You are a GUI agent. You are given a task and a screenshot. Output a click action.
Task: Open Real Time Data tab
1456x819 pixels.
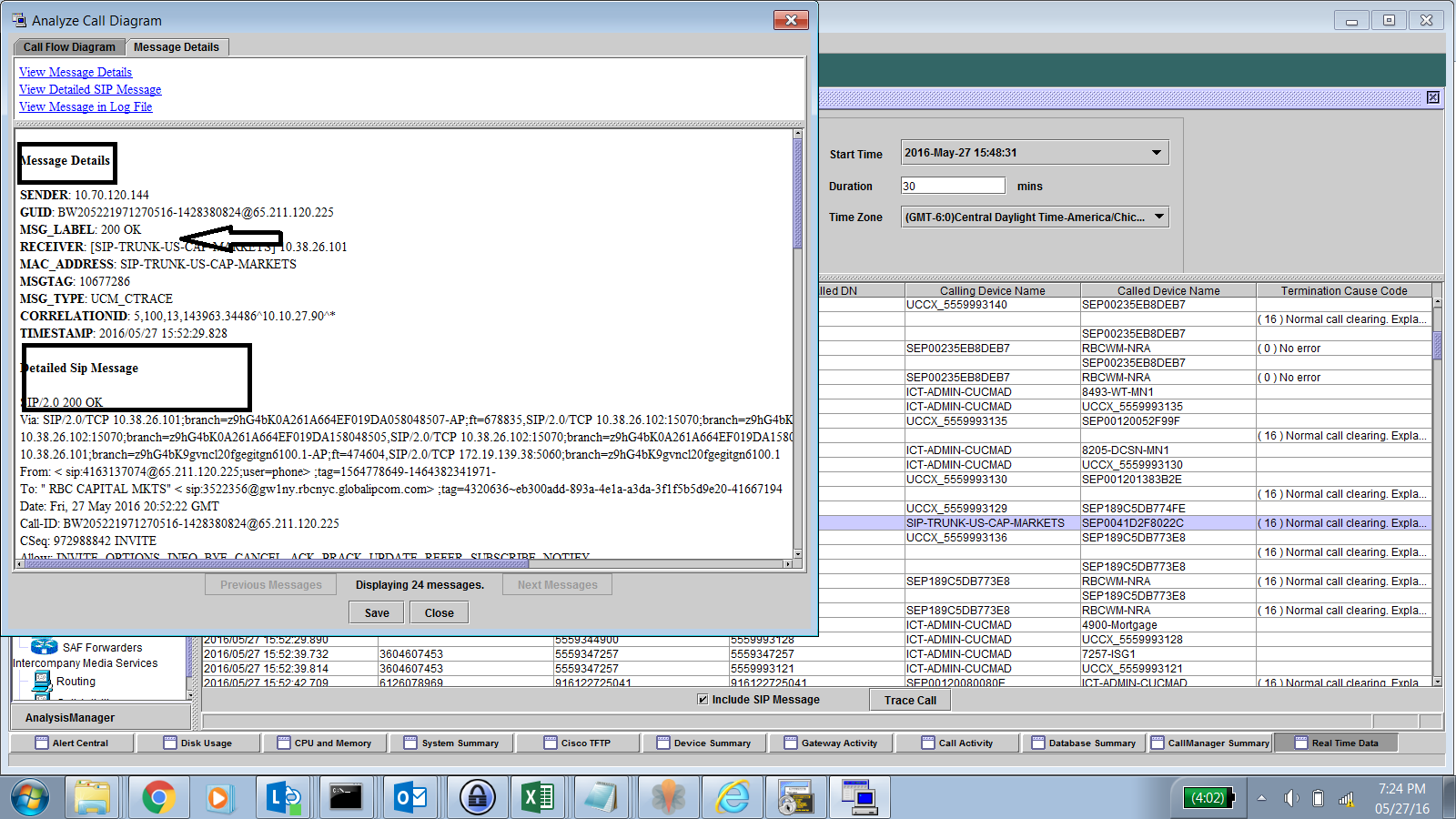point(1336,743)
